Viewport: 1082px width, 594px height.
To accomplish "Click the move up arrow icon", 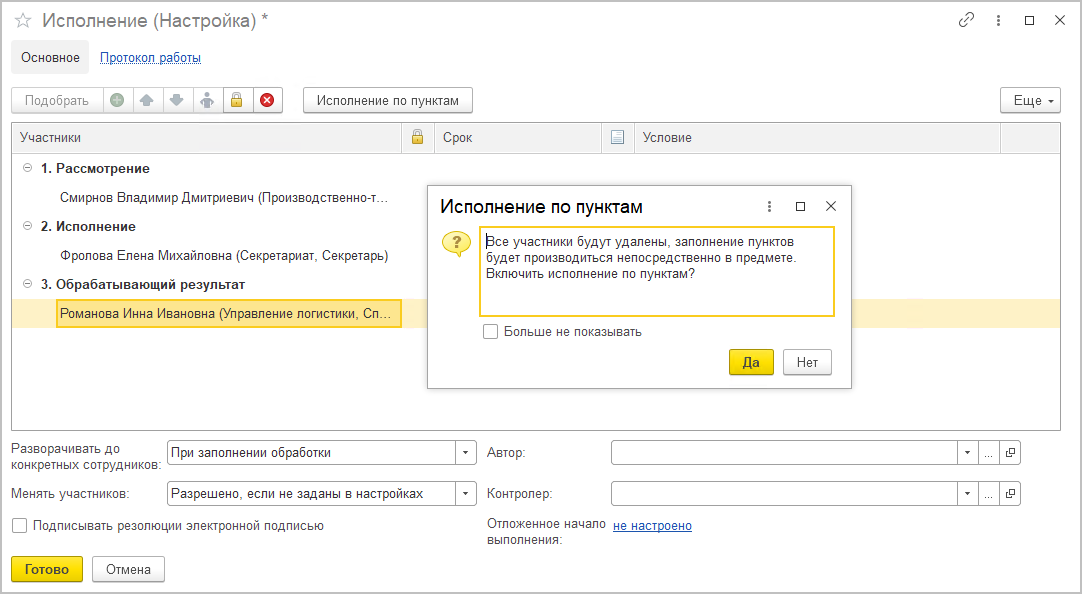I will click(x=147, y=100).
